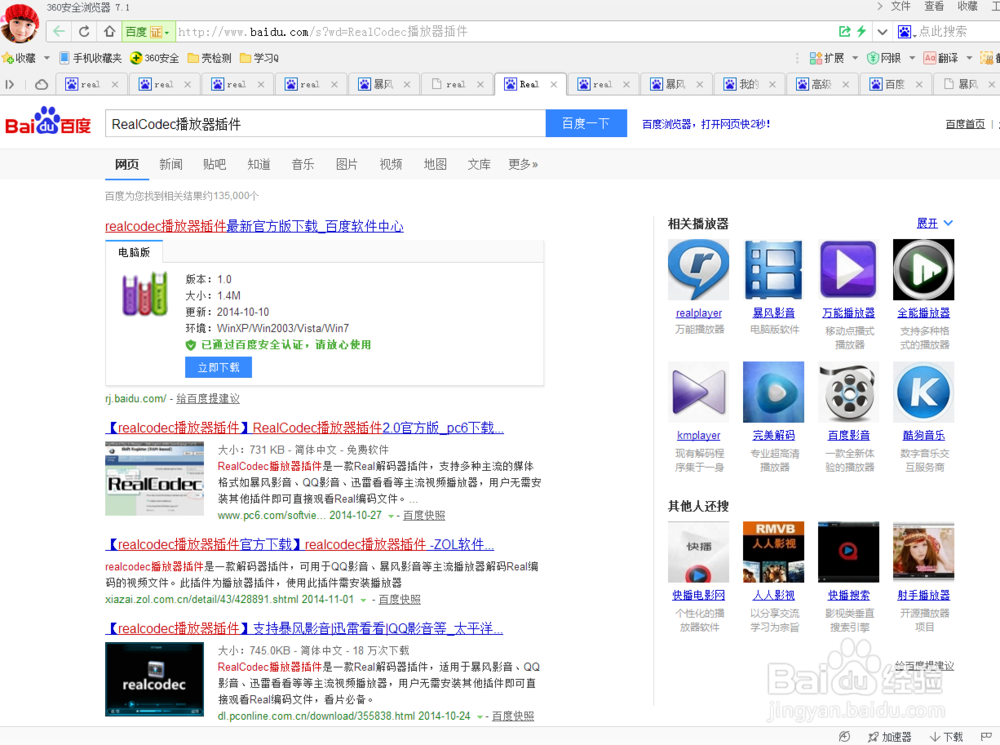Click the 加速器 accelerator icon
Image resolution: width=1000 pixels, height=745 pixels.
[893, 737]
